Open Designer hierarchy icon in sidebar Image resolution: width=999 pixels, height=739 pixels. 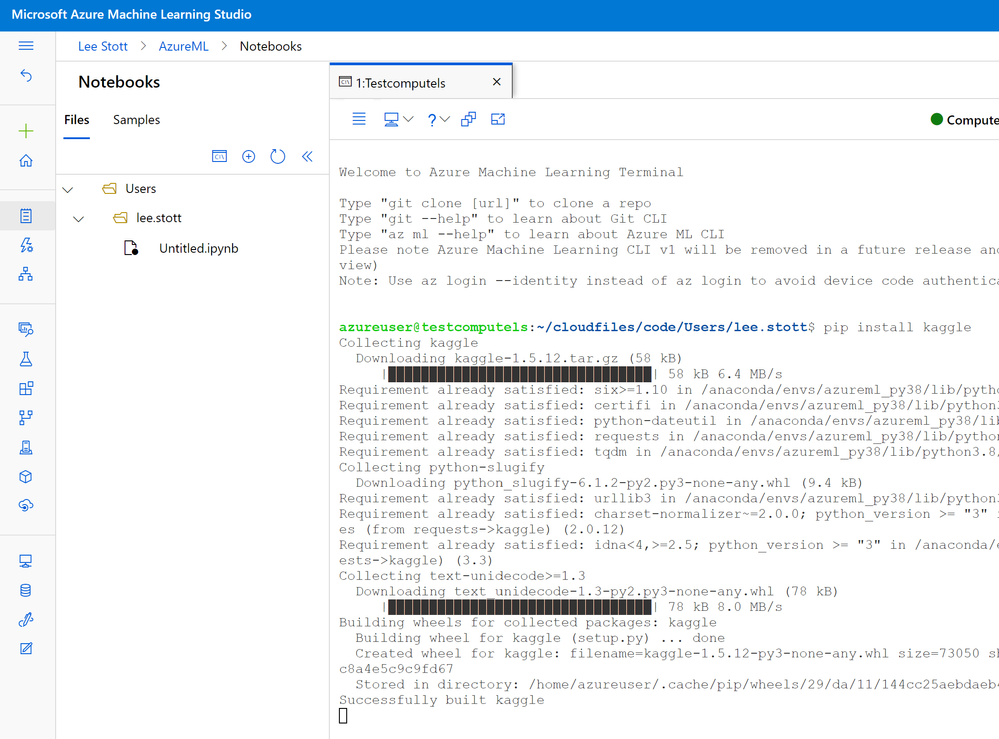(x=26, y=274)
